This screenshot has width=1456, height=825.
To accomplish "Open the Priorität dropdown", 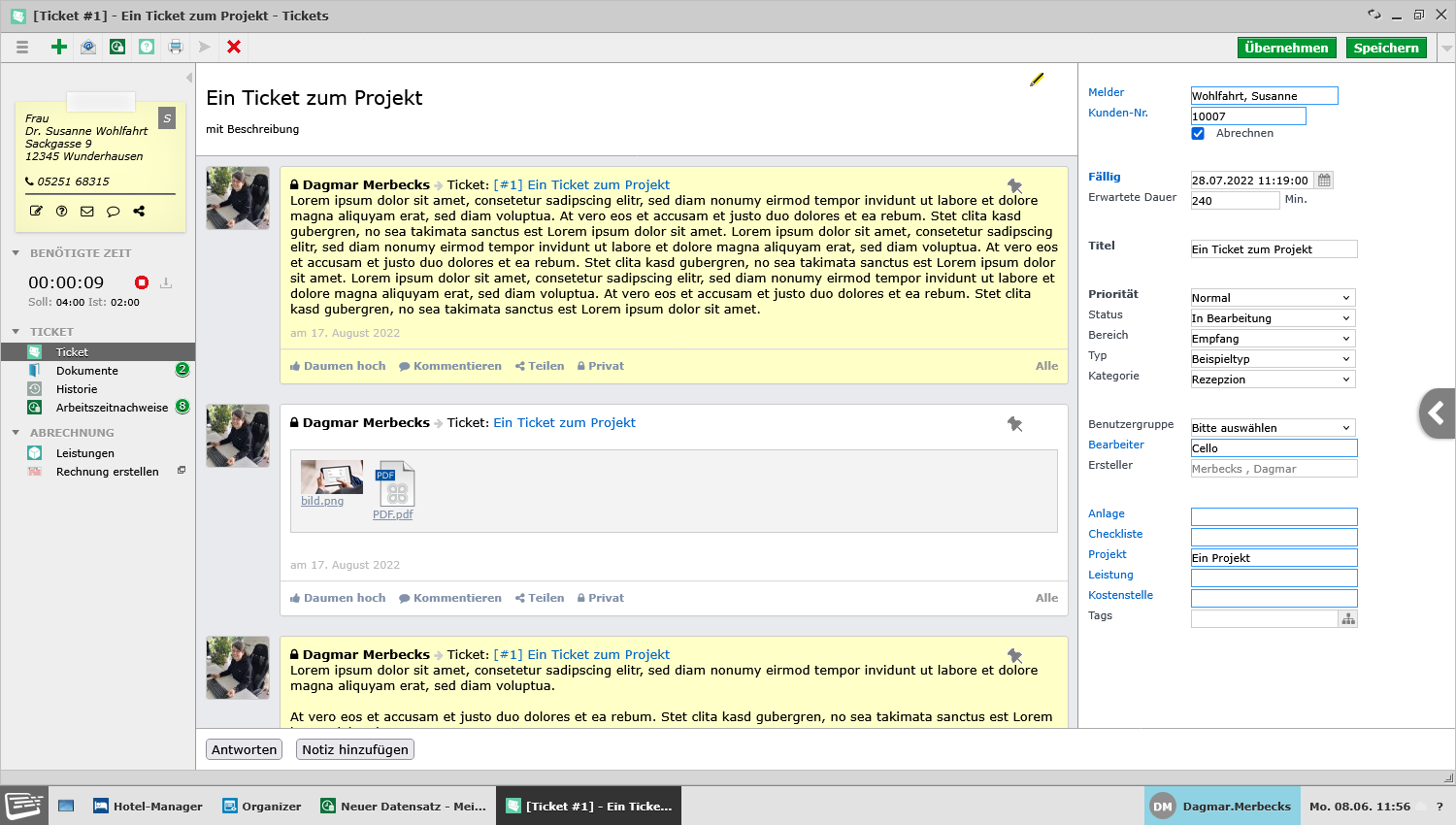I will [x=1273, y=298].
